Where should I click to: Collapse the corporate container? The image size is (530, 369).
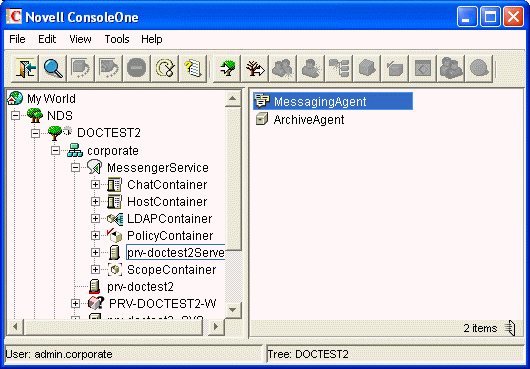point(55,150)
